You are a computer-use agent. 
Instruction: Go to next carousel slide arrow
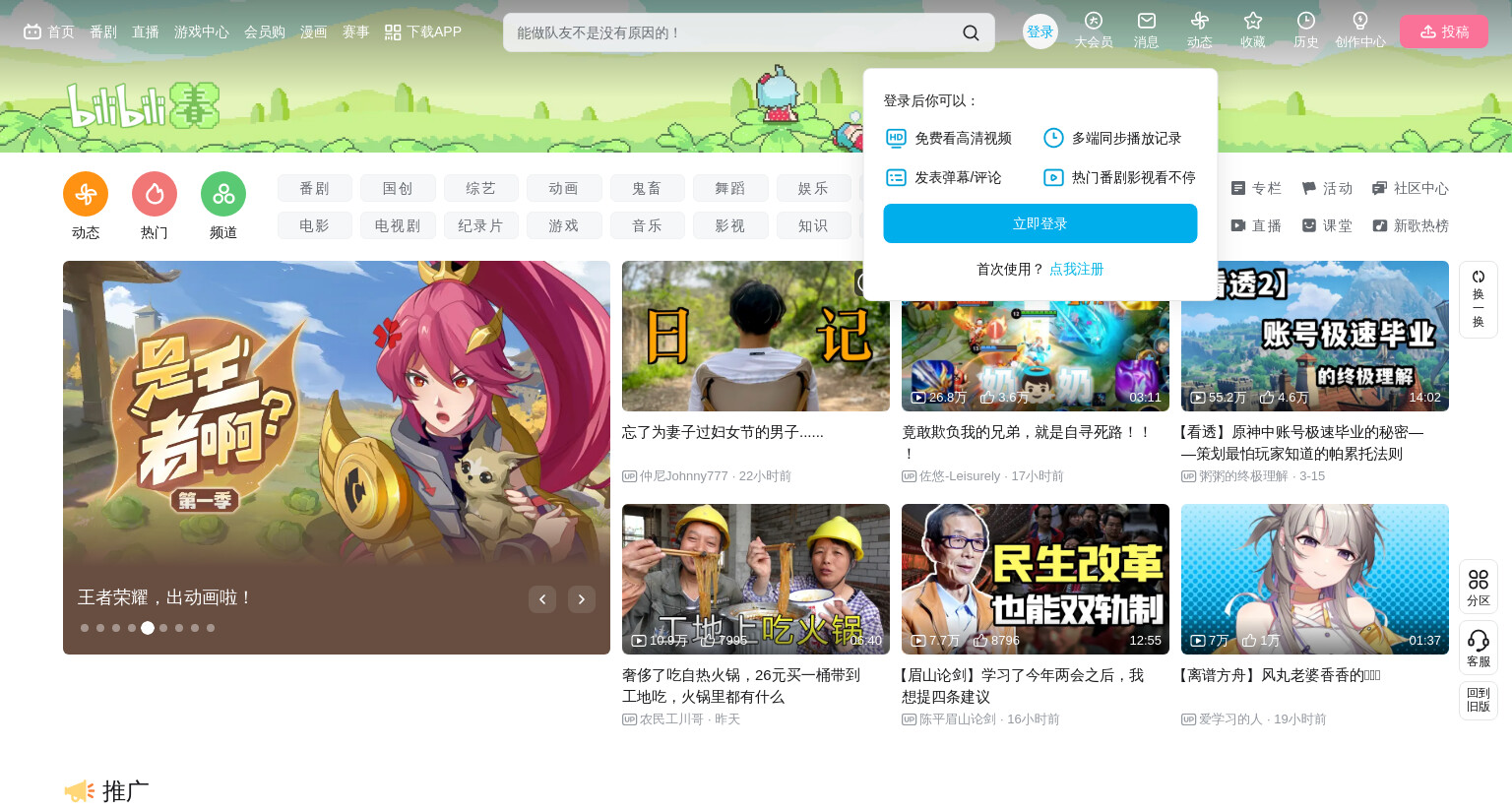[582, 599]
